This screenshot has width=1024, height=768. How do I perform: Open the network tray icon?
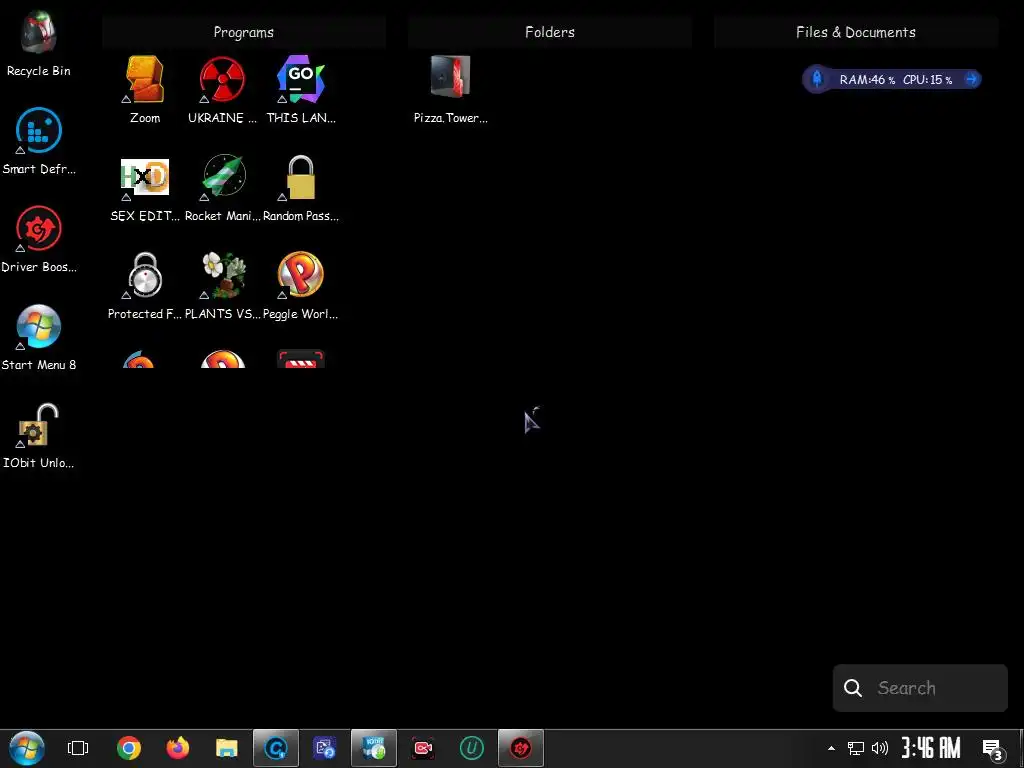tap(856, 748)
